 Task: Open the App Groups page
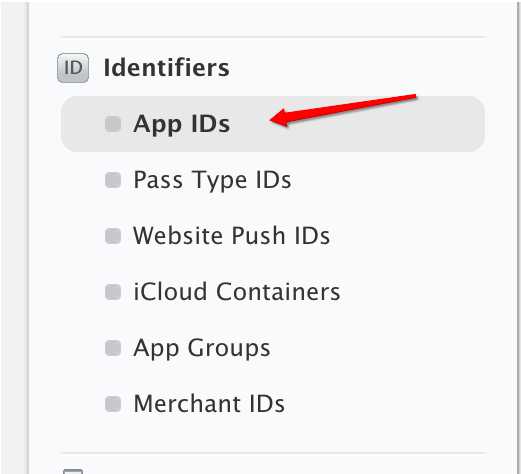point(202,348)
